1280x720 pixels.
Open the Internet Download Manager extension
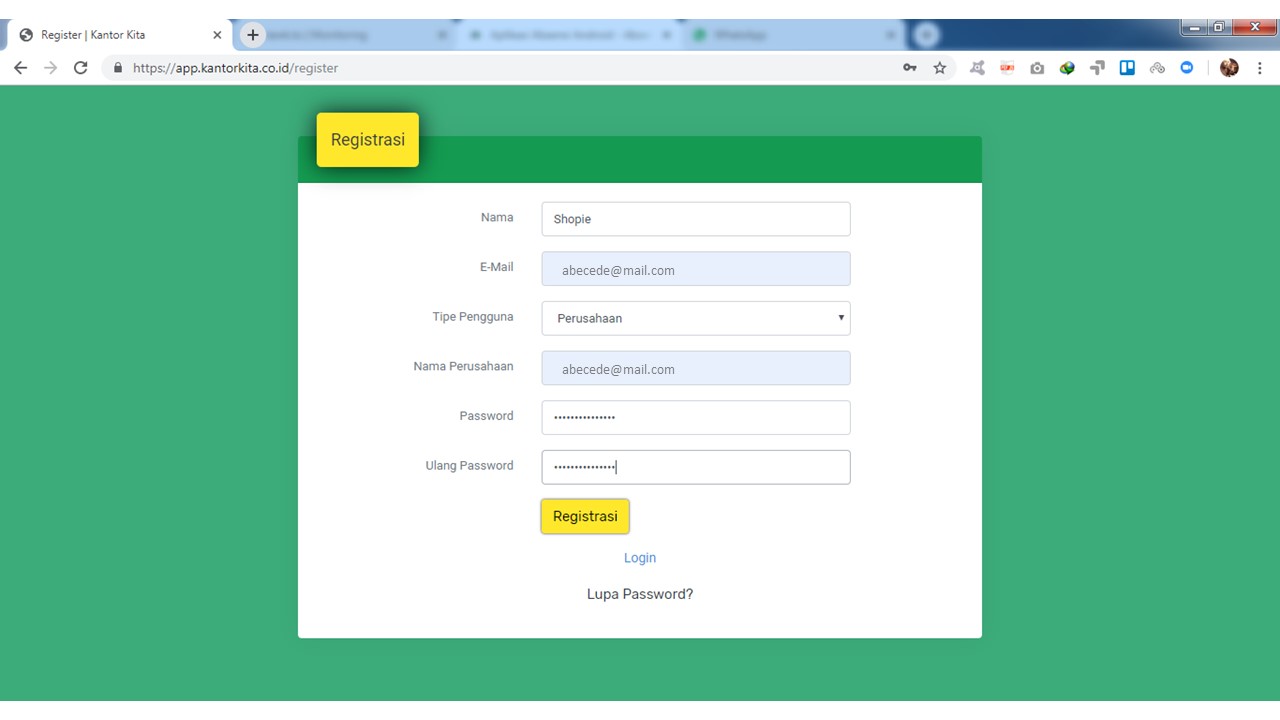point(1067,68)
